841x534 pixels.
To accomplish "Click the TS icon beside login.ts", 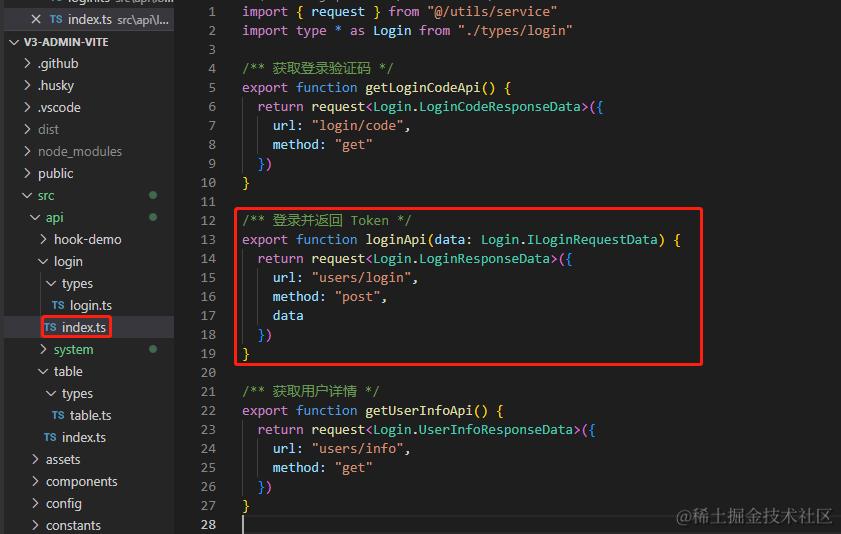I will (x=58, y=305).
